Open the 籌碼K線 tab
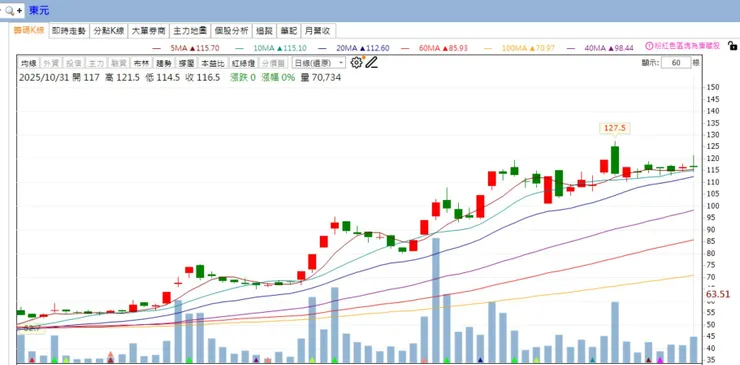Viewport: 740px width, 365px height. tap(29, 31)
